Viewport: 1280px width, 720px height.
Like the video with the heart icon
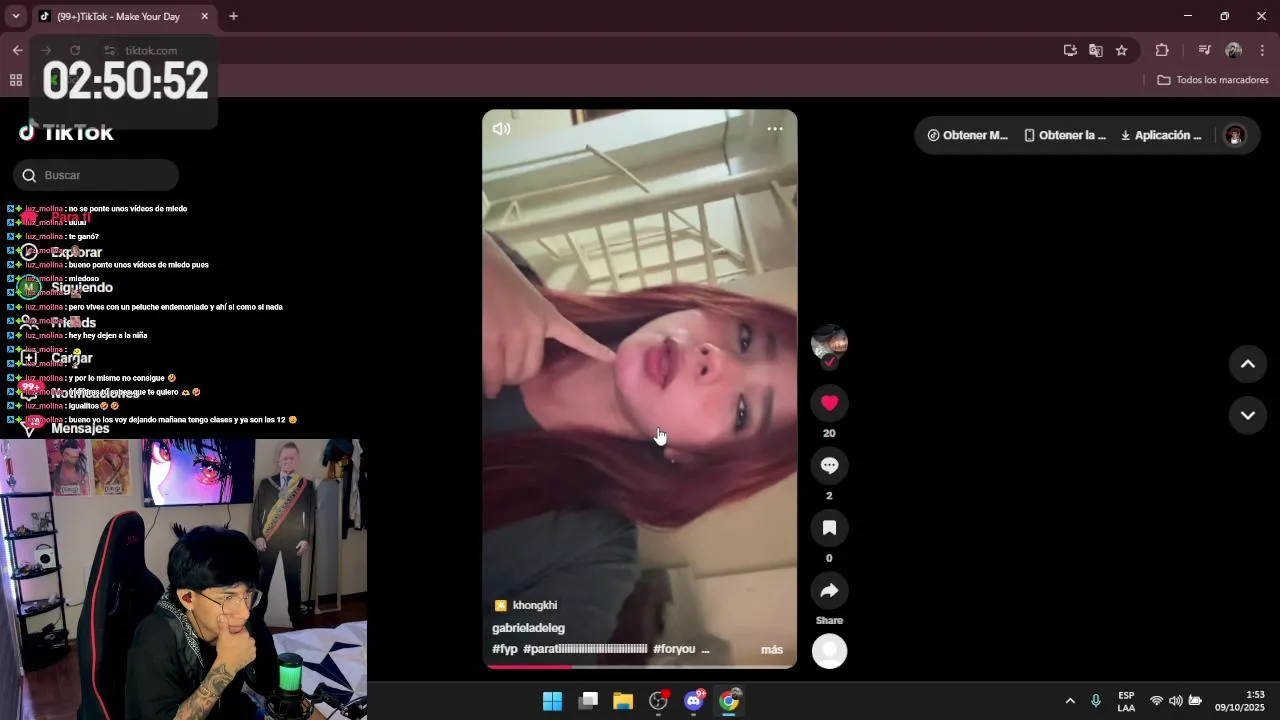[829, 403]
